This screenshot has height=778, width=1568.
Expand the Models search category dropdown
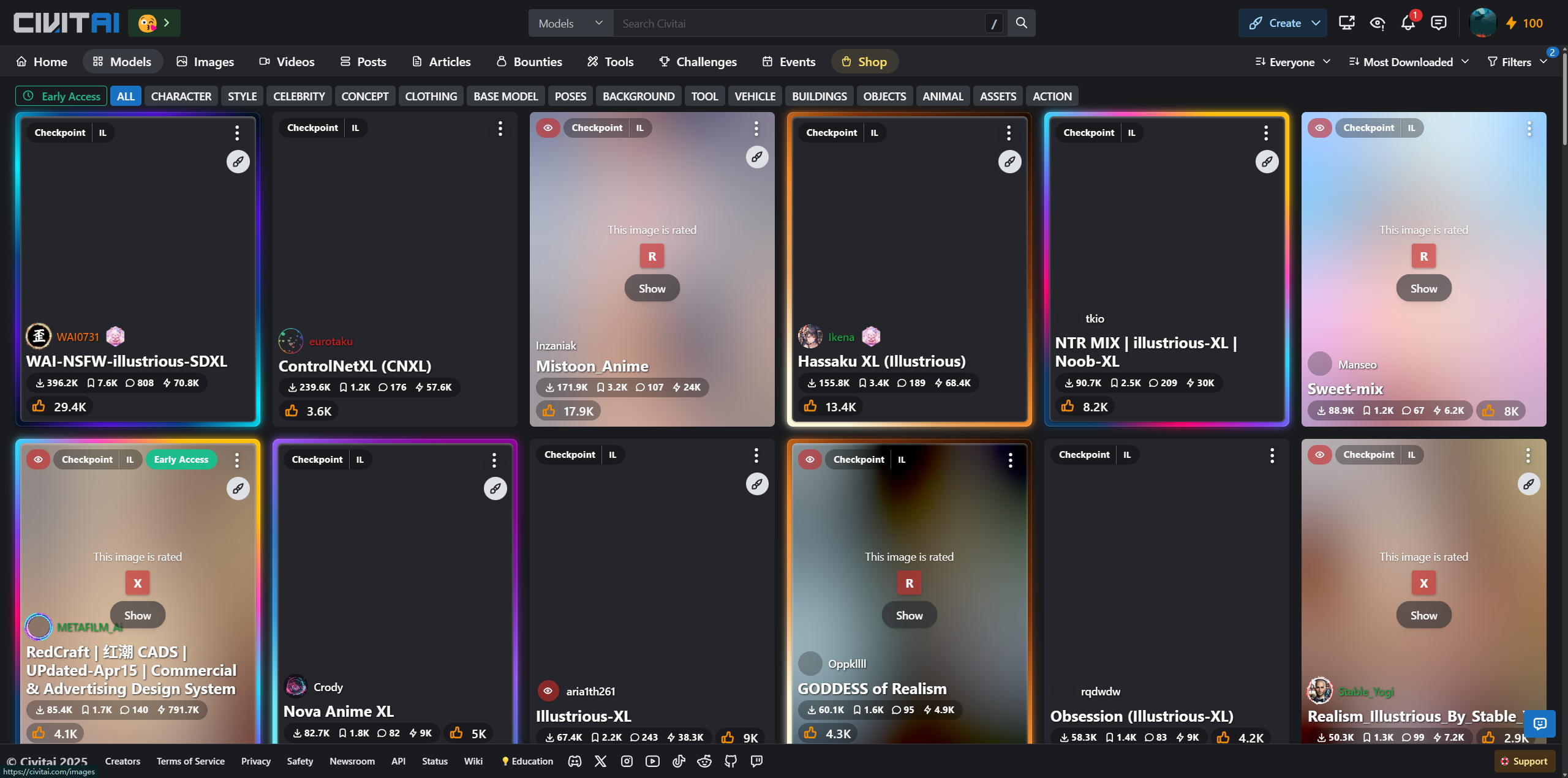click(570, 23)
